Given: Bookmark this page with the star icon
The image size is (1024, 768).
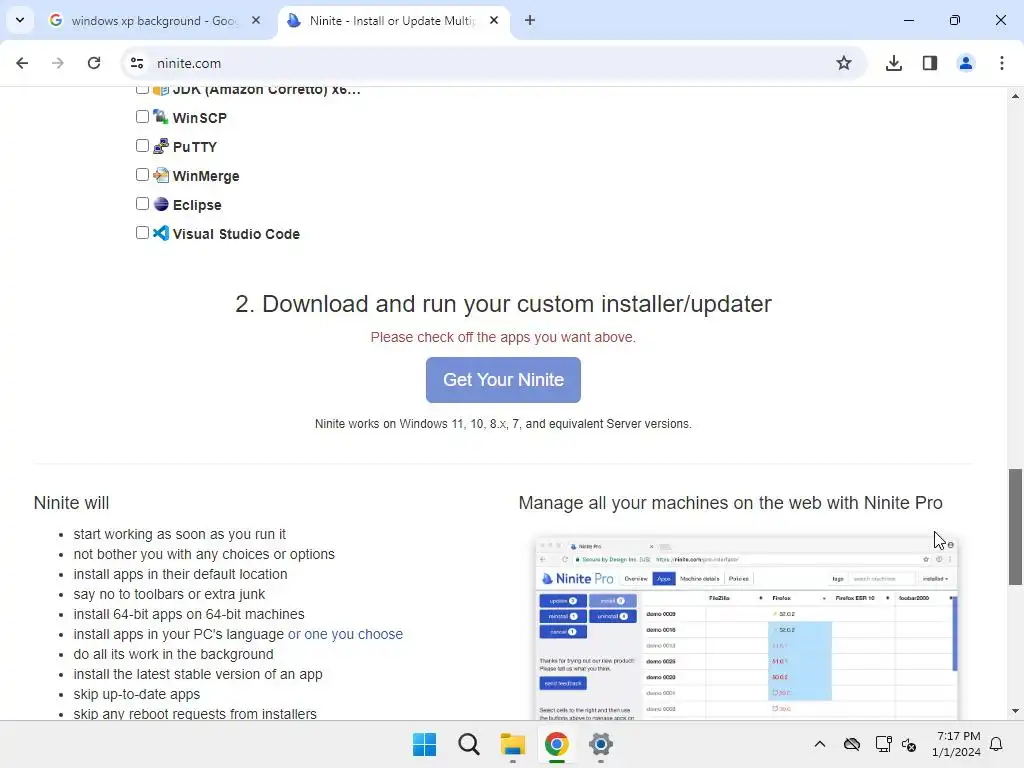Looking at the screenshot, I should (x=844, y=63).
